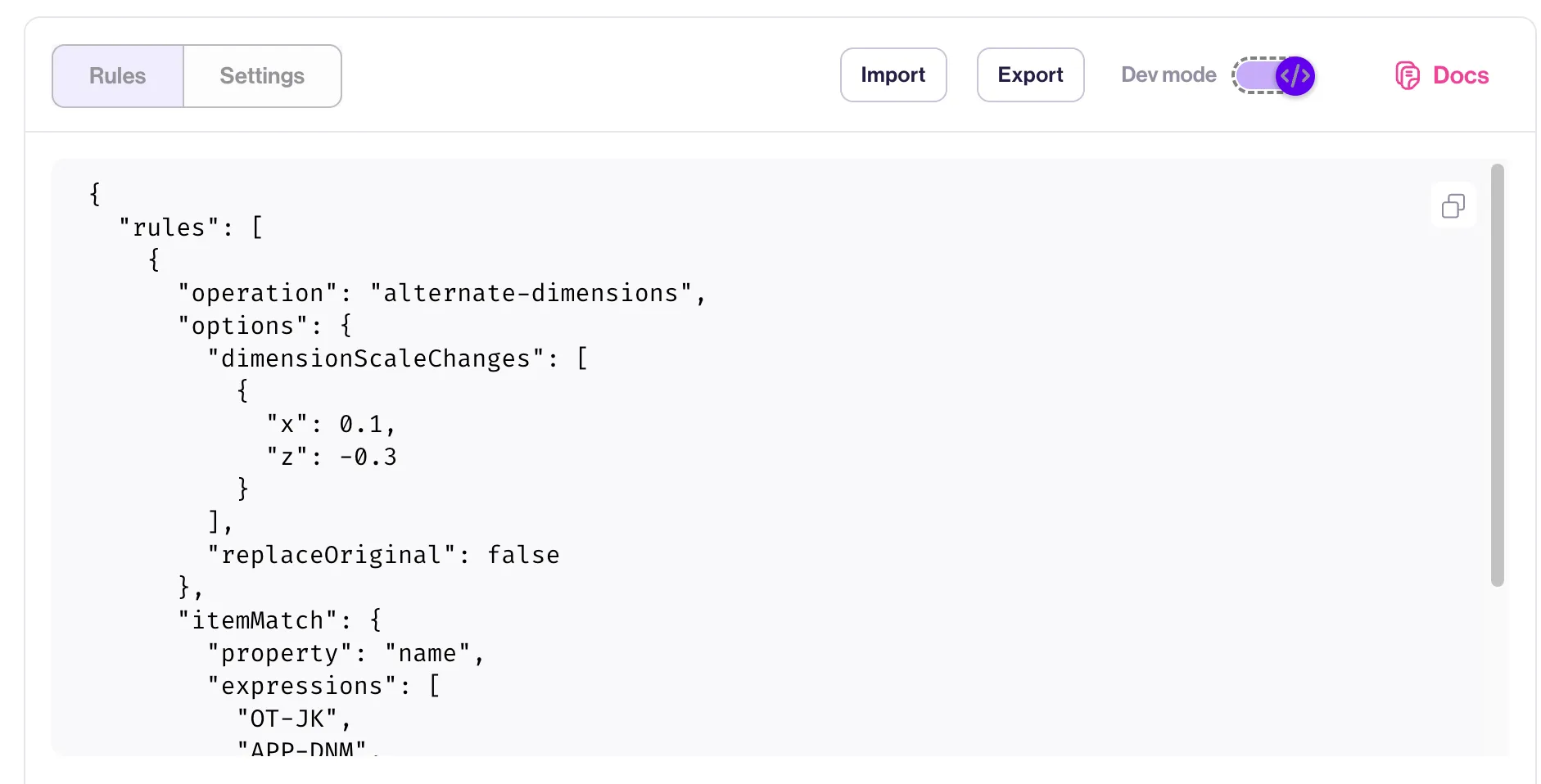Click the "replaceOriginal": false line
This screenshot has width=1541, height=784.
[x=383, y=555]
